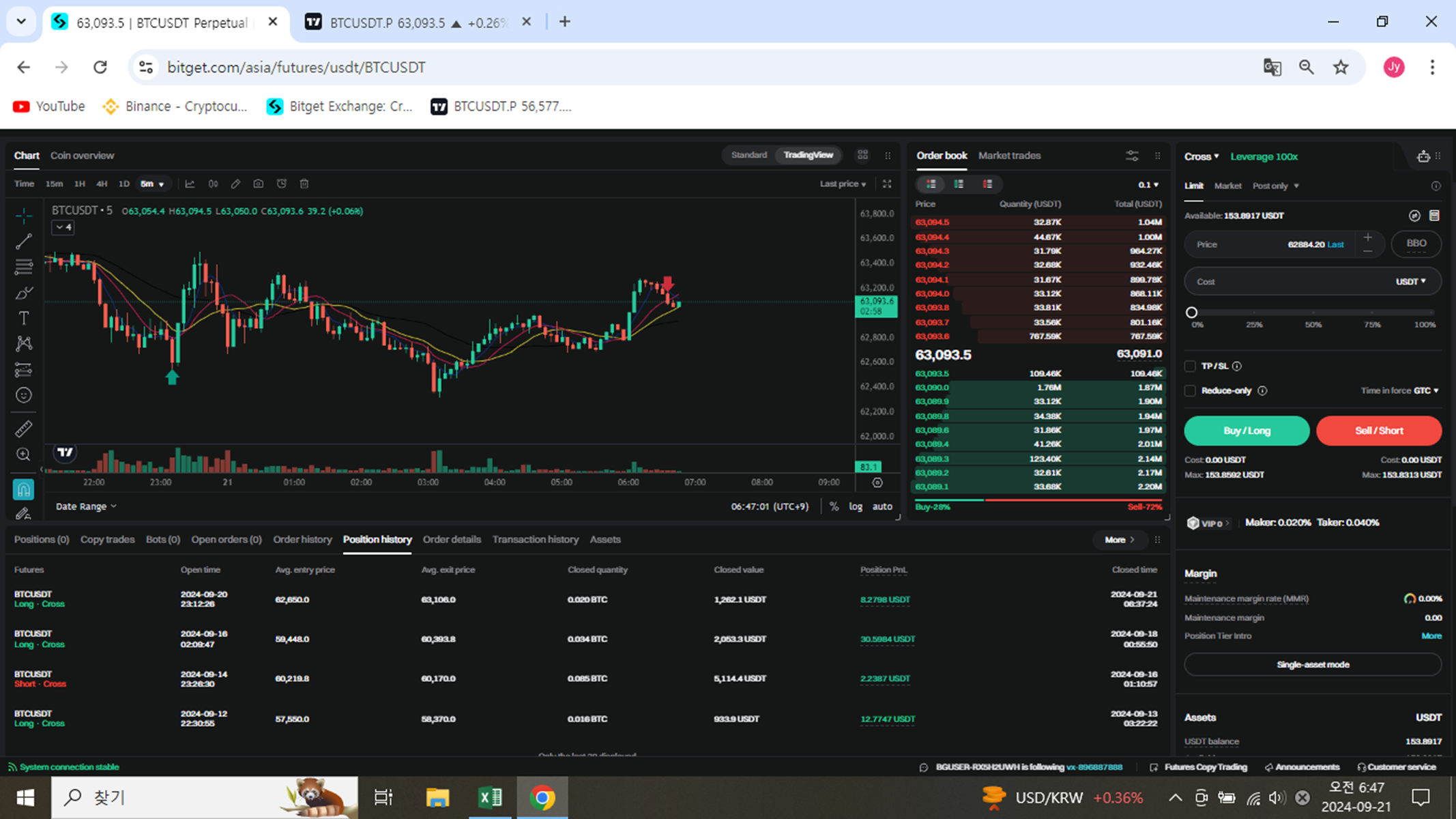
Task: Enable the TP/SL checkbox
Action: coord(1190,366)
